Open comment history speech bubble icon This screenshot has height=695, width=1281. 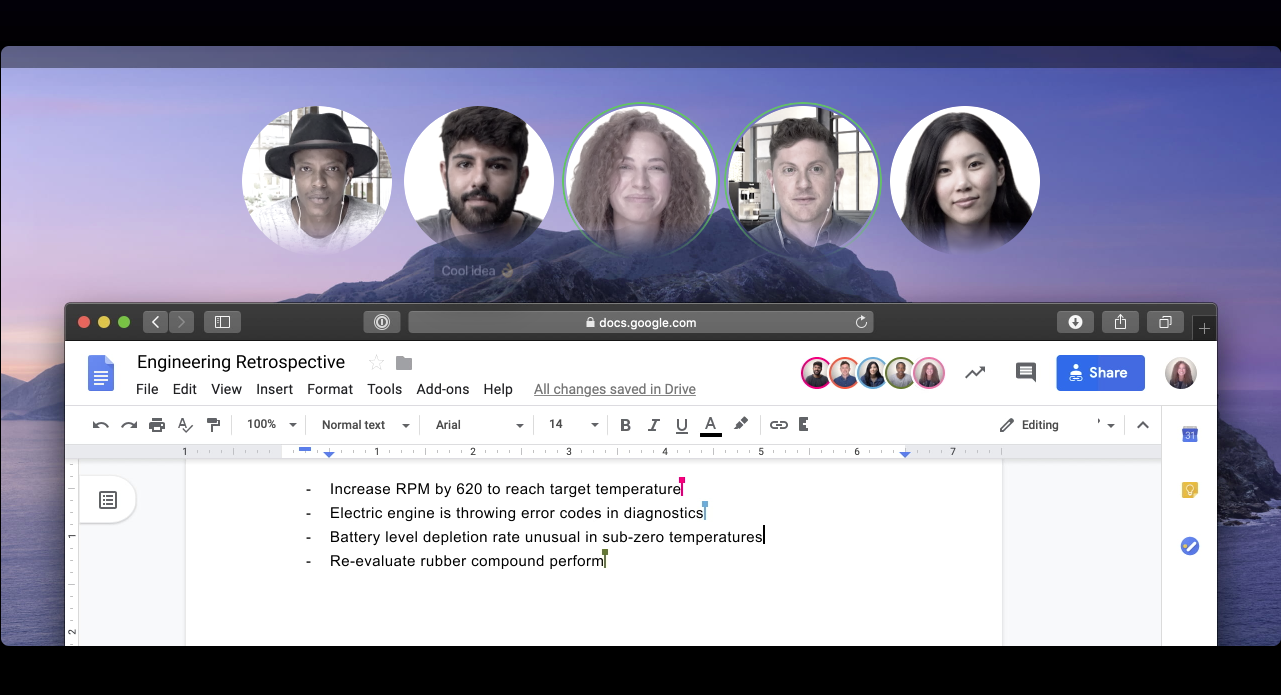click(x=1025, y=372)
